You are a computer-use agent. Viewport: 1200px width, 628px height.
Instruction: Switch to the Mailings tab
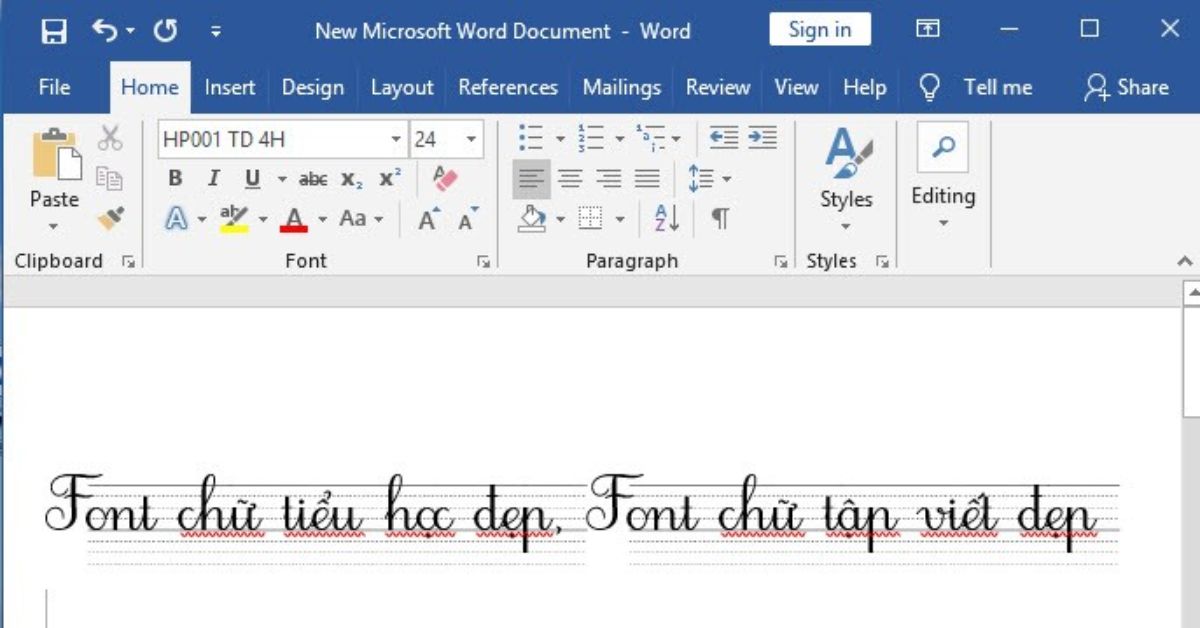pyautogui.click(x=622, y=87)
